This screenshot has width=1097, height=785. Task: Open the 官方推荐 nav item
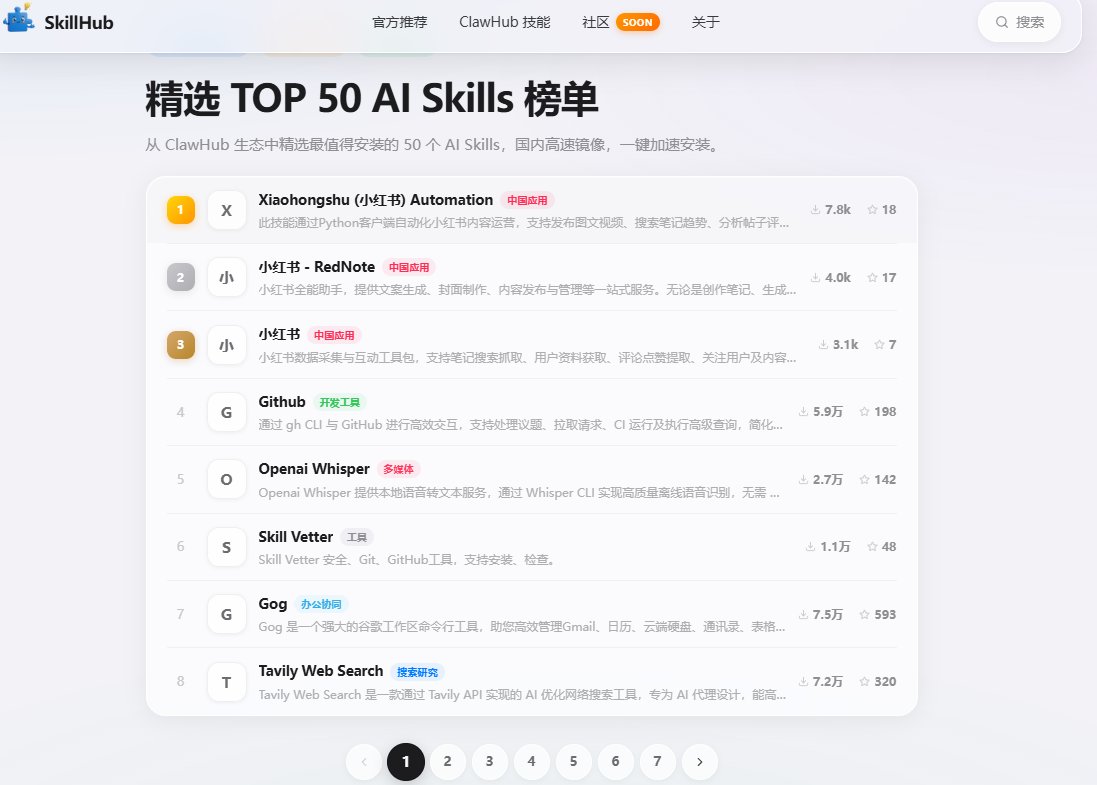399,22
